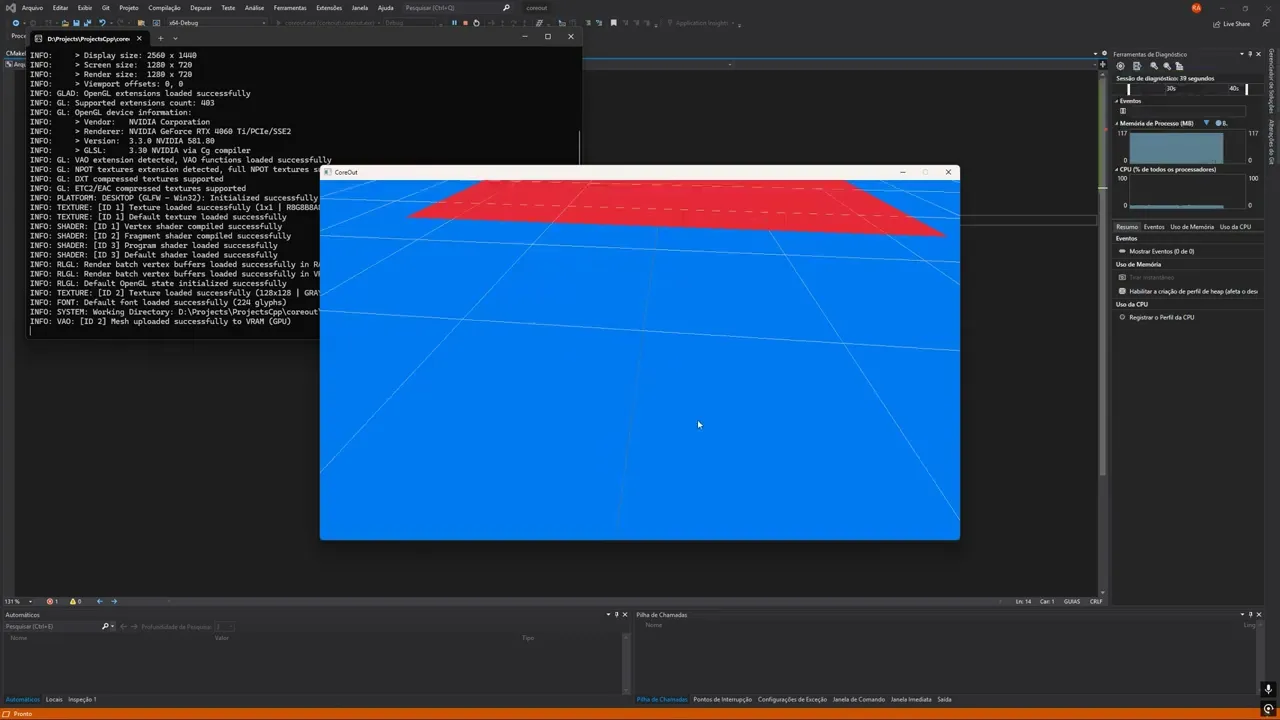Image resolution: width=1280 pixels, height=720 pixels.
Task: Click the feedback icon next to Live Share
Action: [x=1266, y=24]
